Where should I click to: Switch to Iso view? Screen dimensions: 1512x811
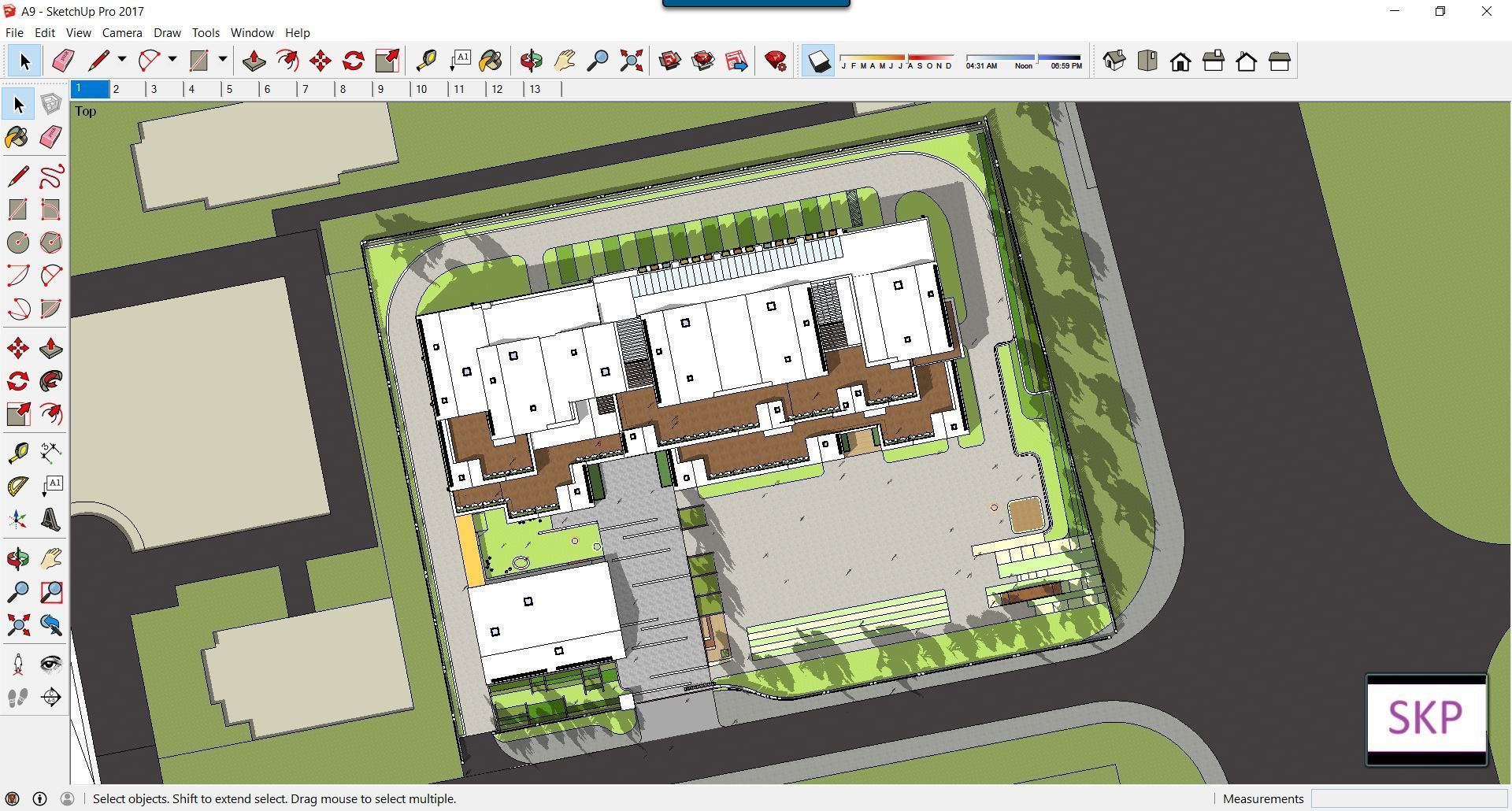(x=1114, y=61)
